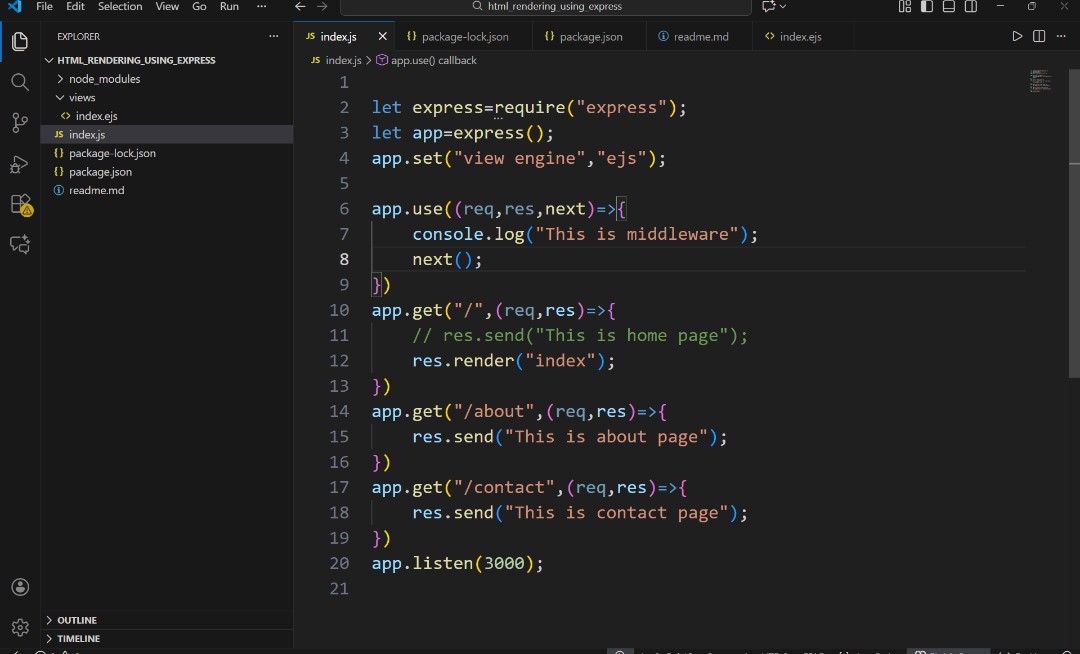Go forward with the right arrow
The width and height of the screenshot is (1080, 654).
(322, 6)
